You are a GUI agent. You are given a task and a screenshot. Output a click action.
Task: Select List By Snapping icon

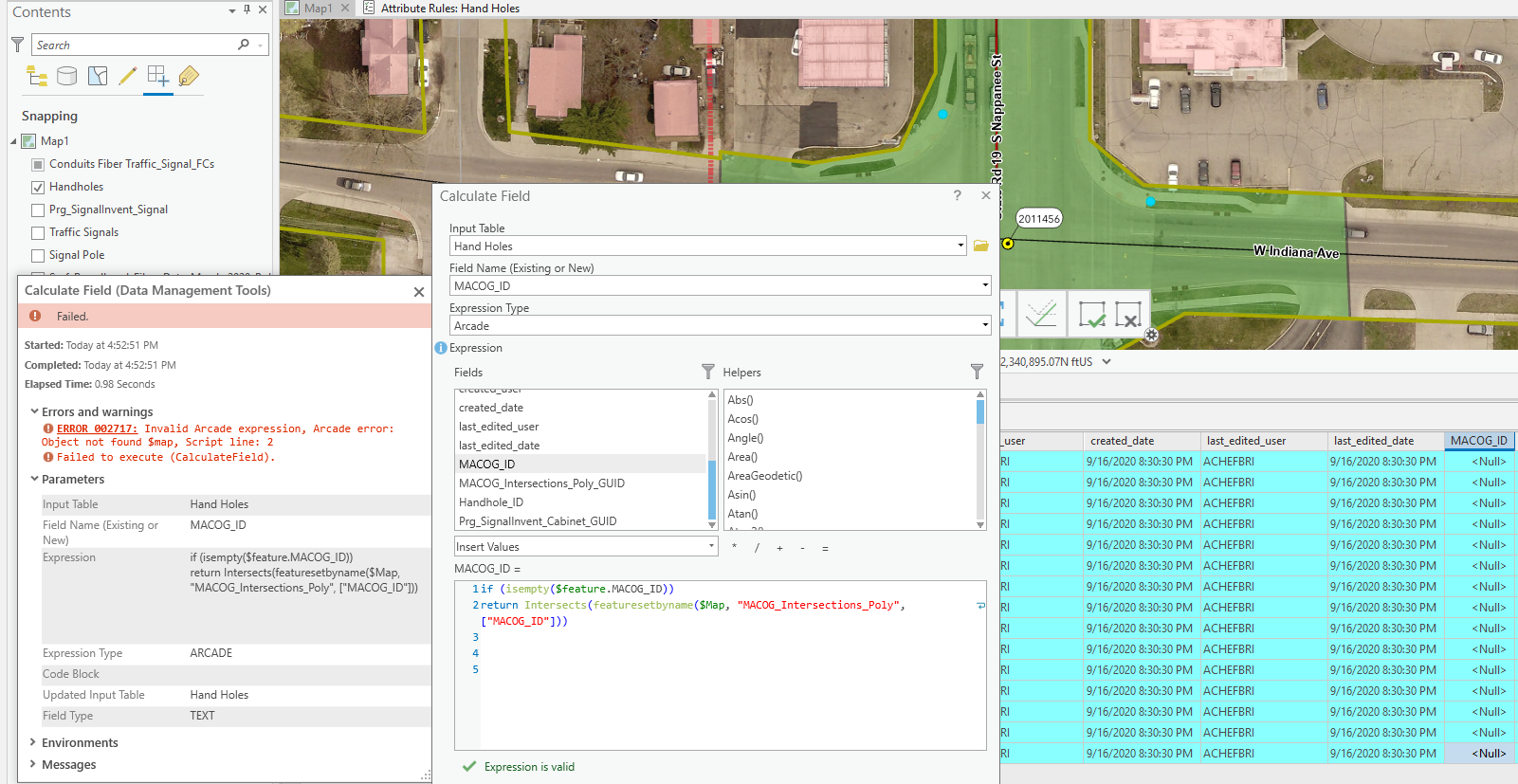pyautogui.click(x=158, y=77)
